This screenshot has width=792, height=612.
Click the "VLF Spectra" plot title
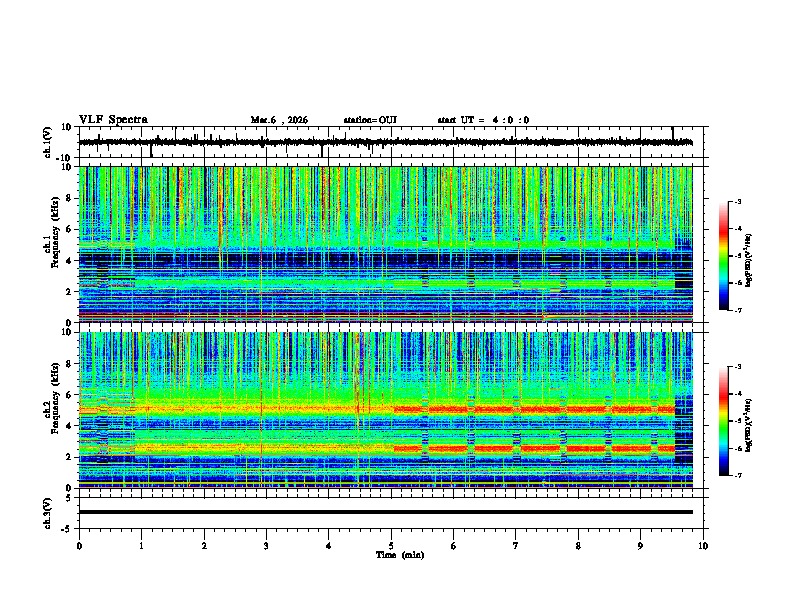[113, 120]
